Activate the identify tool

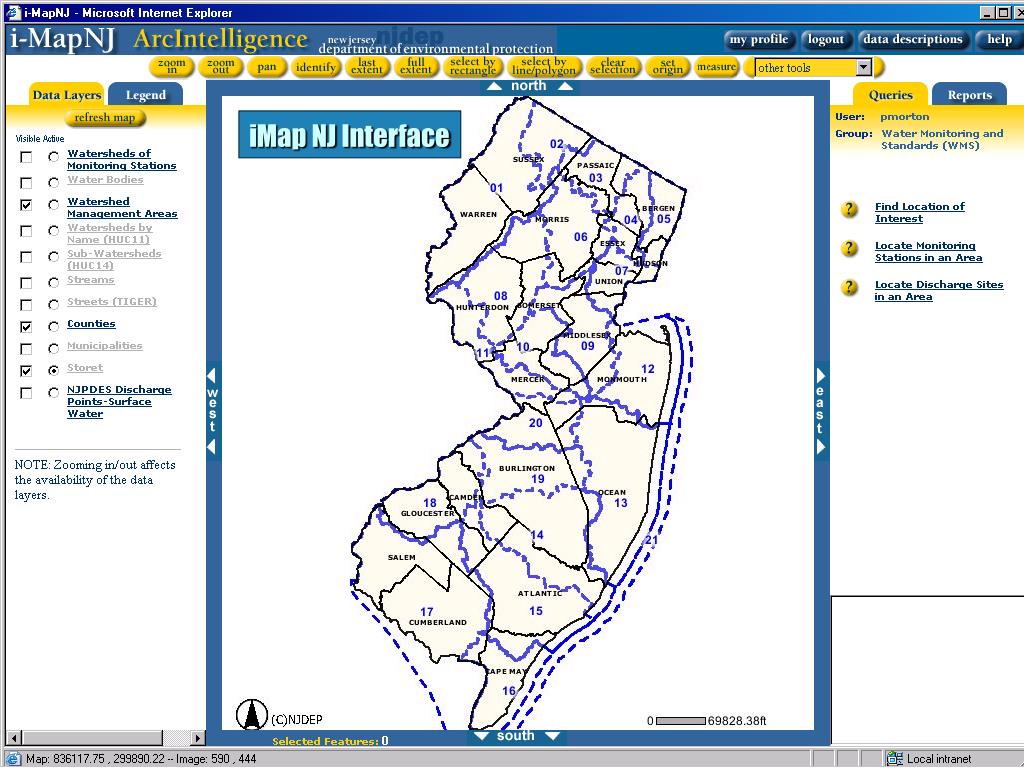[x=315, y=67]
